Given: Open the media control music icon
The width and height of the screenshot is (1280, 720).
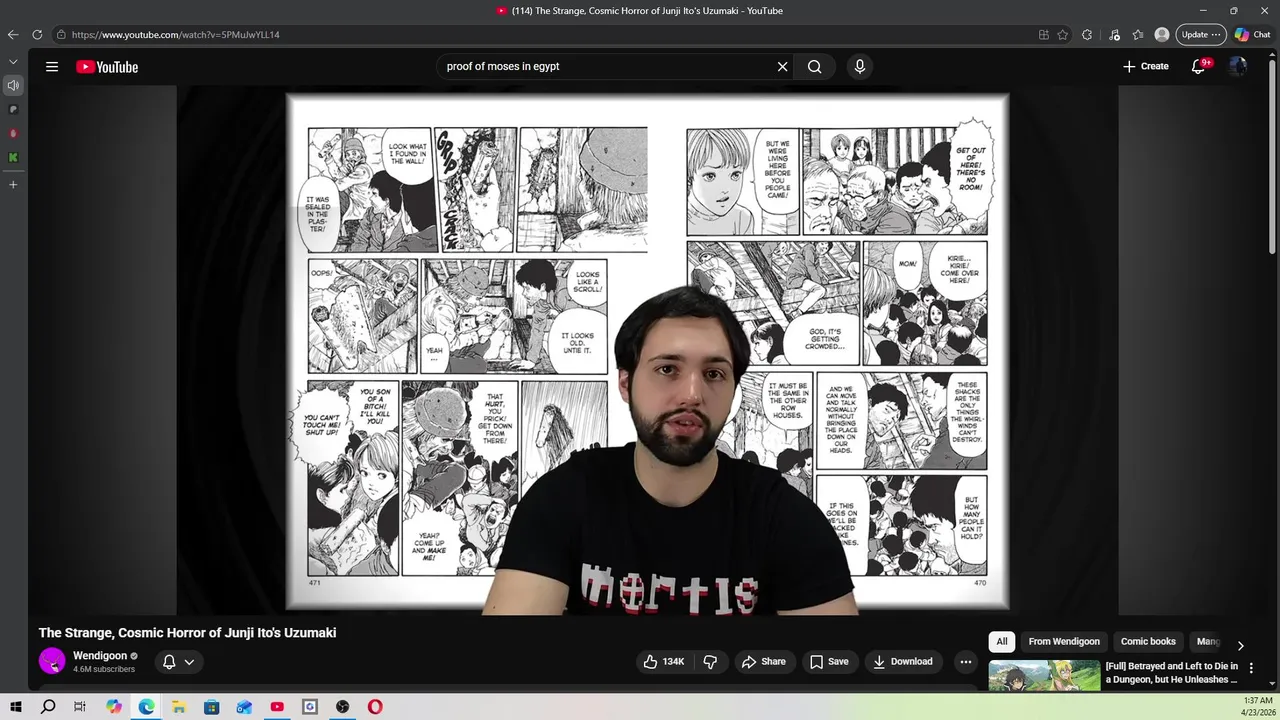Looking at the screenshot, I should tap(1114, 34).
